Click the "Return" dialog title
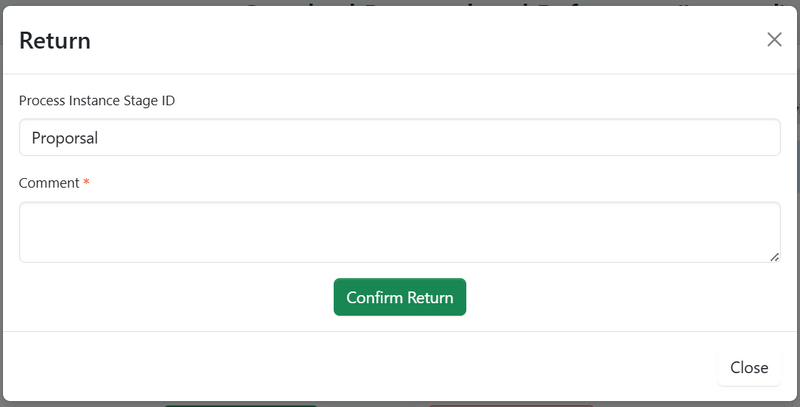Image resolution: width=800 pixels, height=407 pixels. pos(55,41)
